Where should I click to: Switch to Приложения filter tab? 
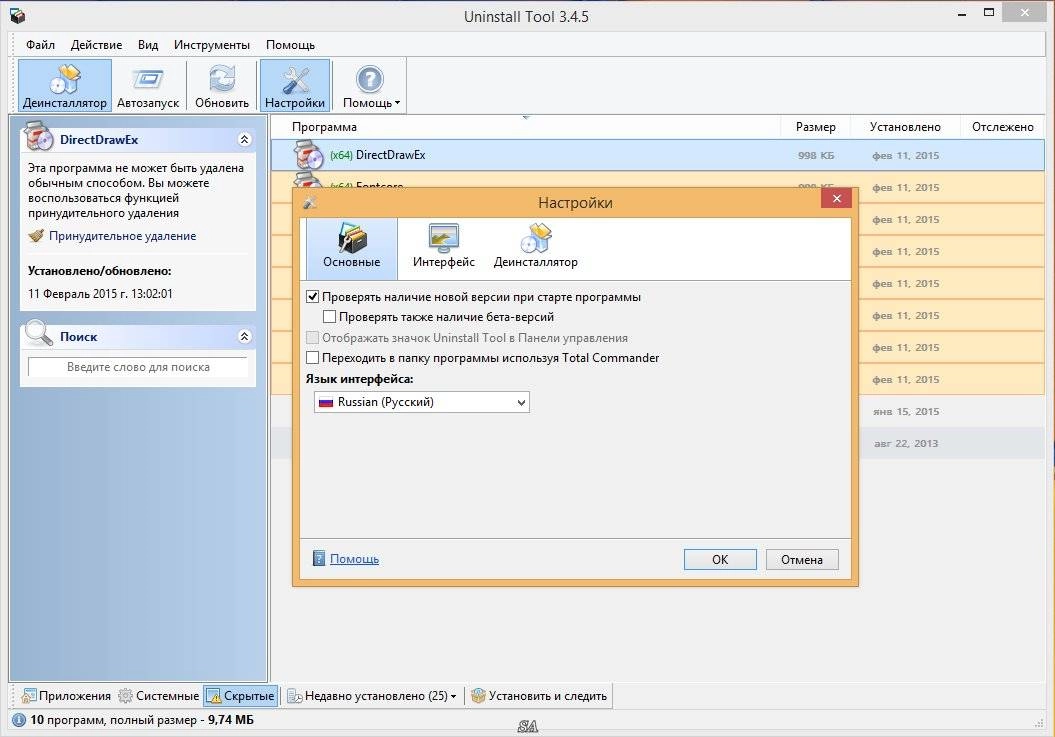pyautogui.click(x=66, y=696)
